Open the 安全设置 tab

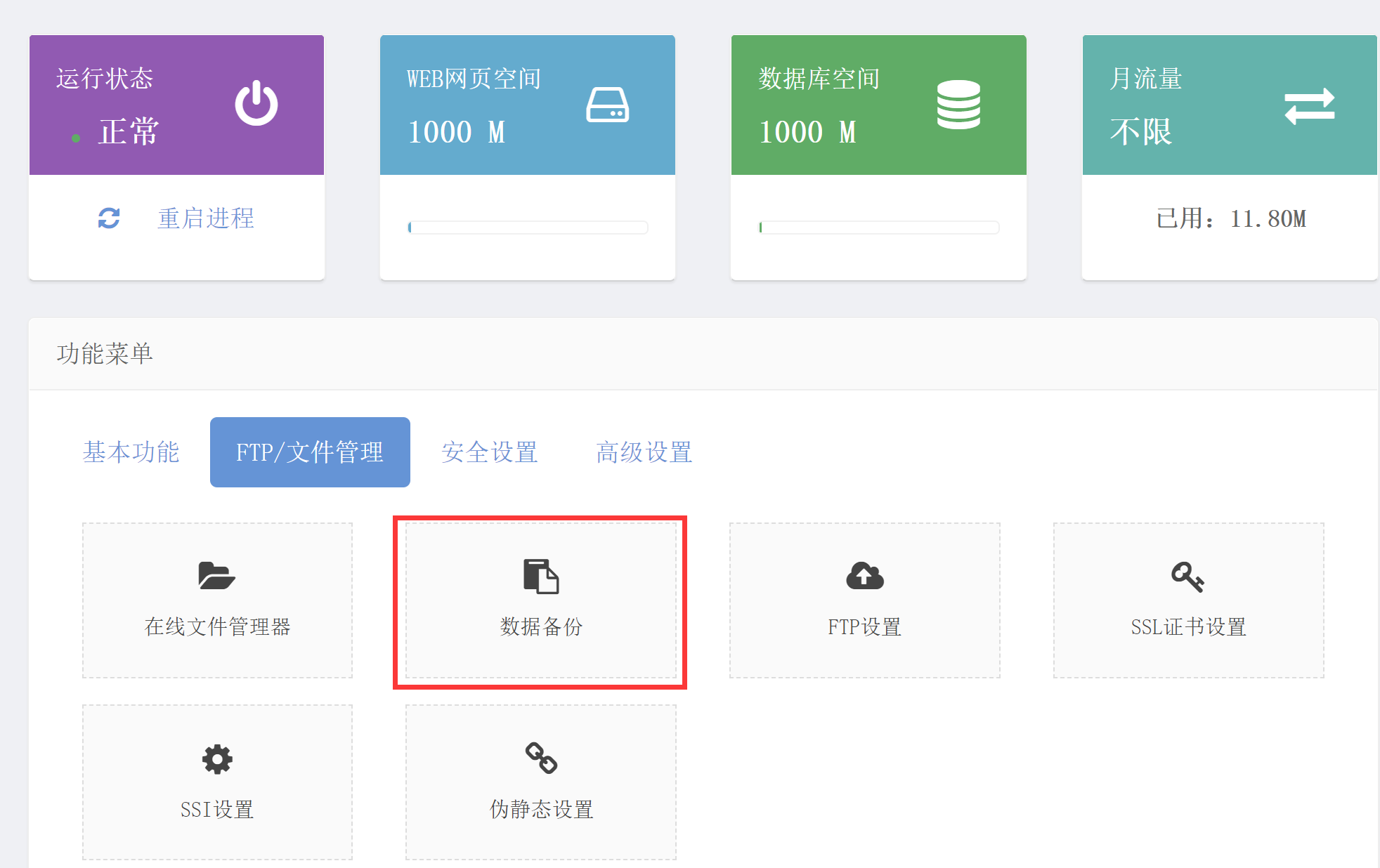(x=490, y=452)
